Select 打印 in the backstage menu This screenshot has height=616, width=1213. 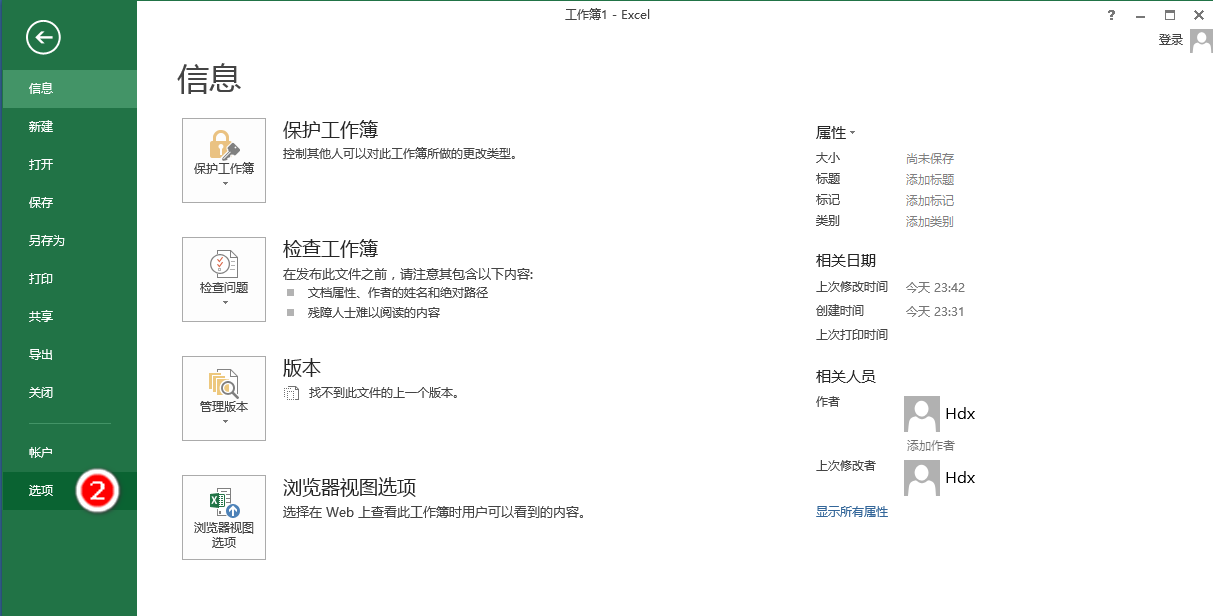pos(68,279)
